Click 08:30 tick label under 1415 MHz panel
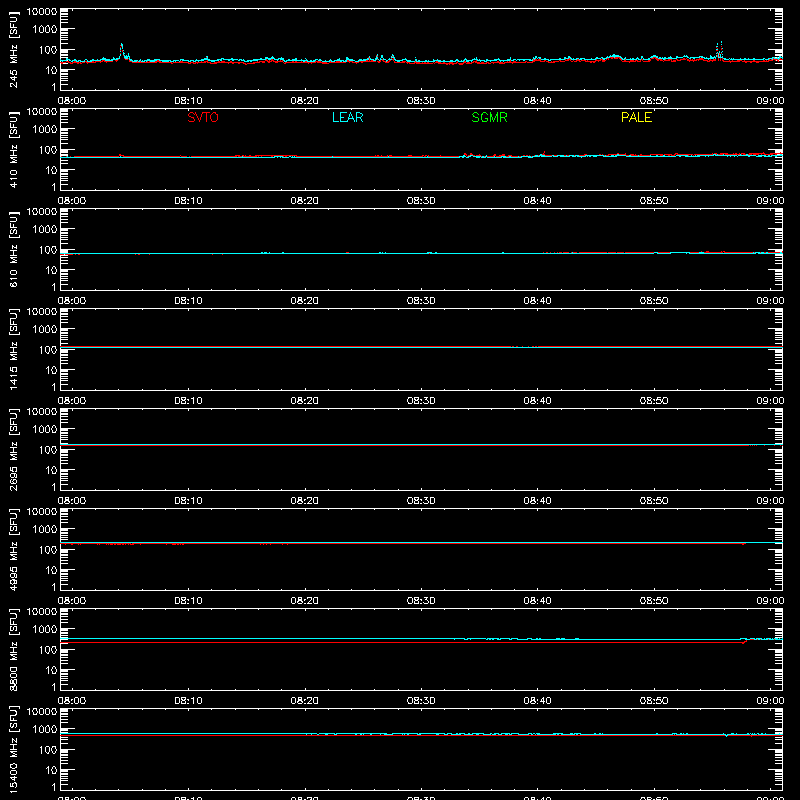 [x=421, y=401]
